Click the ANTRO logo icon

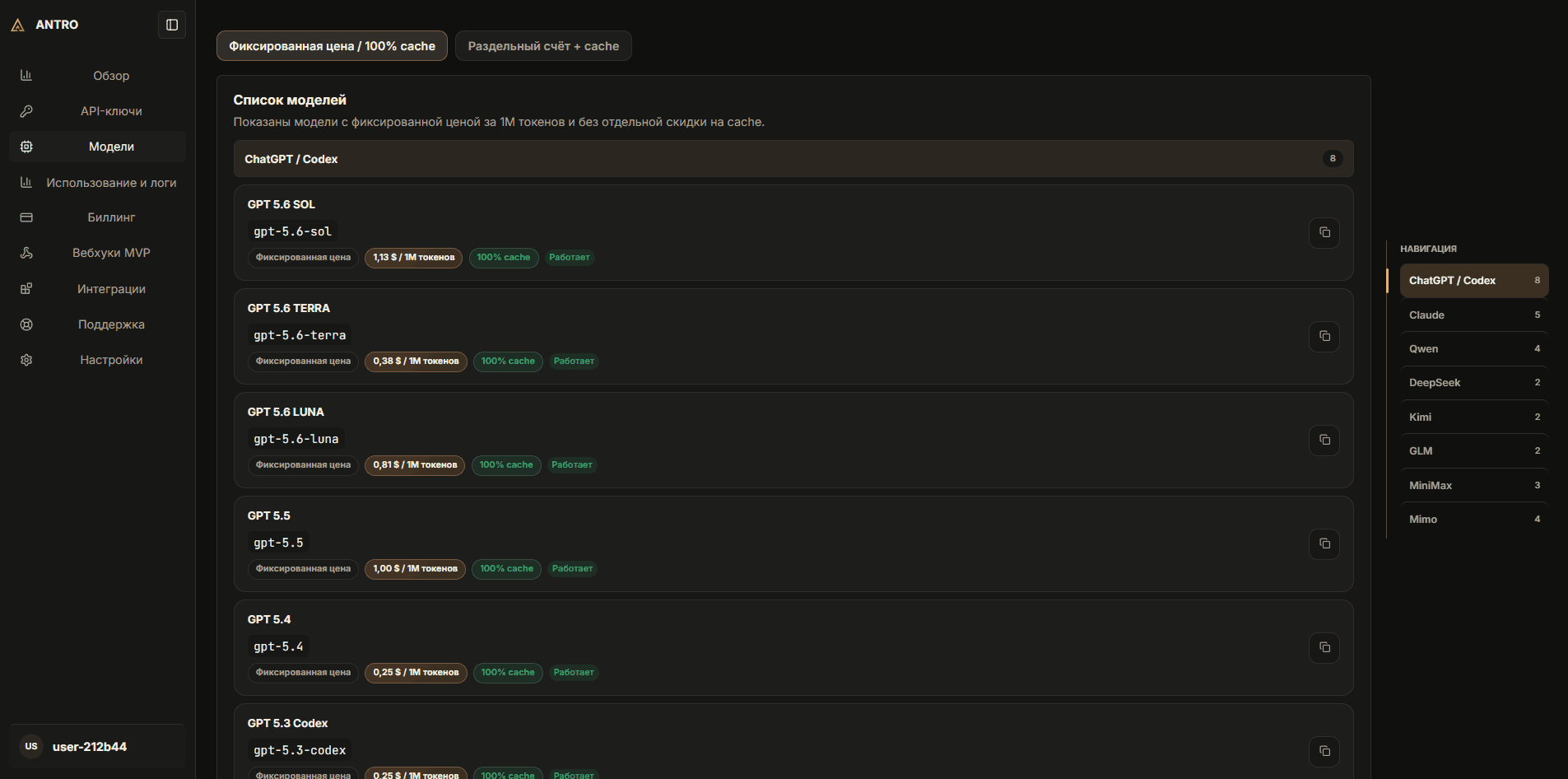click(18, 25)
